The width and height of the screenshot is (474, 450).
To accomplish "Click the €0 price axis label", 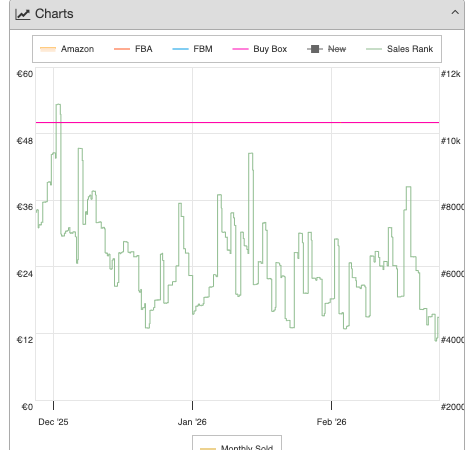I will click(27, 407).
